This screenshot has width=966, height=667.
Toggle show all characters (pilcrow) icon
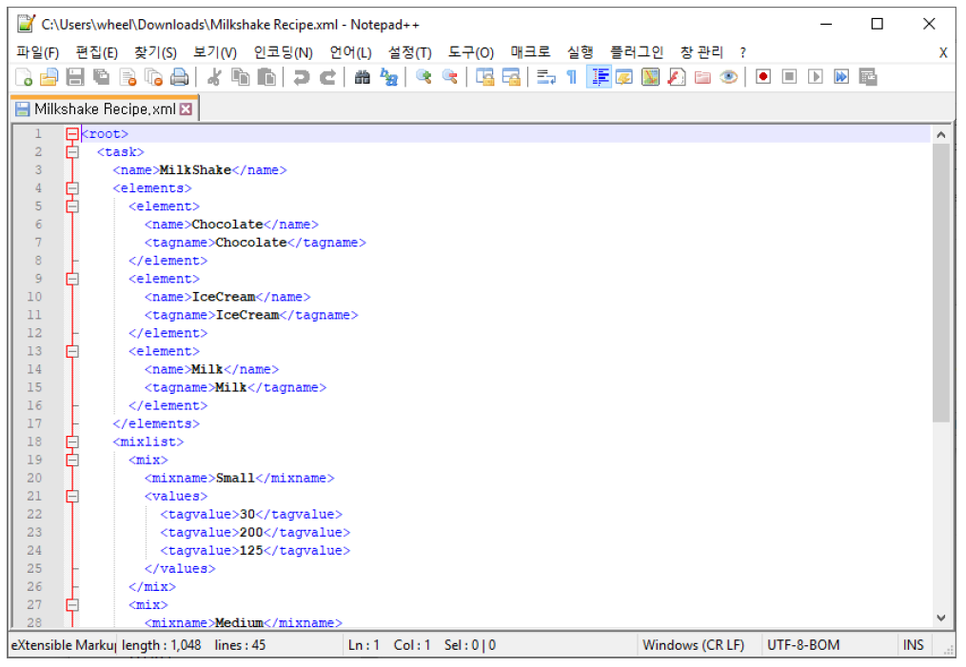point(572,77)
